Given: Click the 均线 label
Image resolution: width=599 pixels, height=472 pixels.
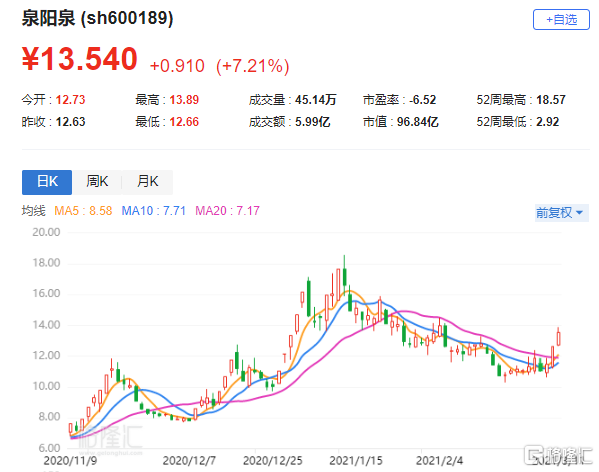Looking at the screenshot, I should 34,211.
